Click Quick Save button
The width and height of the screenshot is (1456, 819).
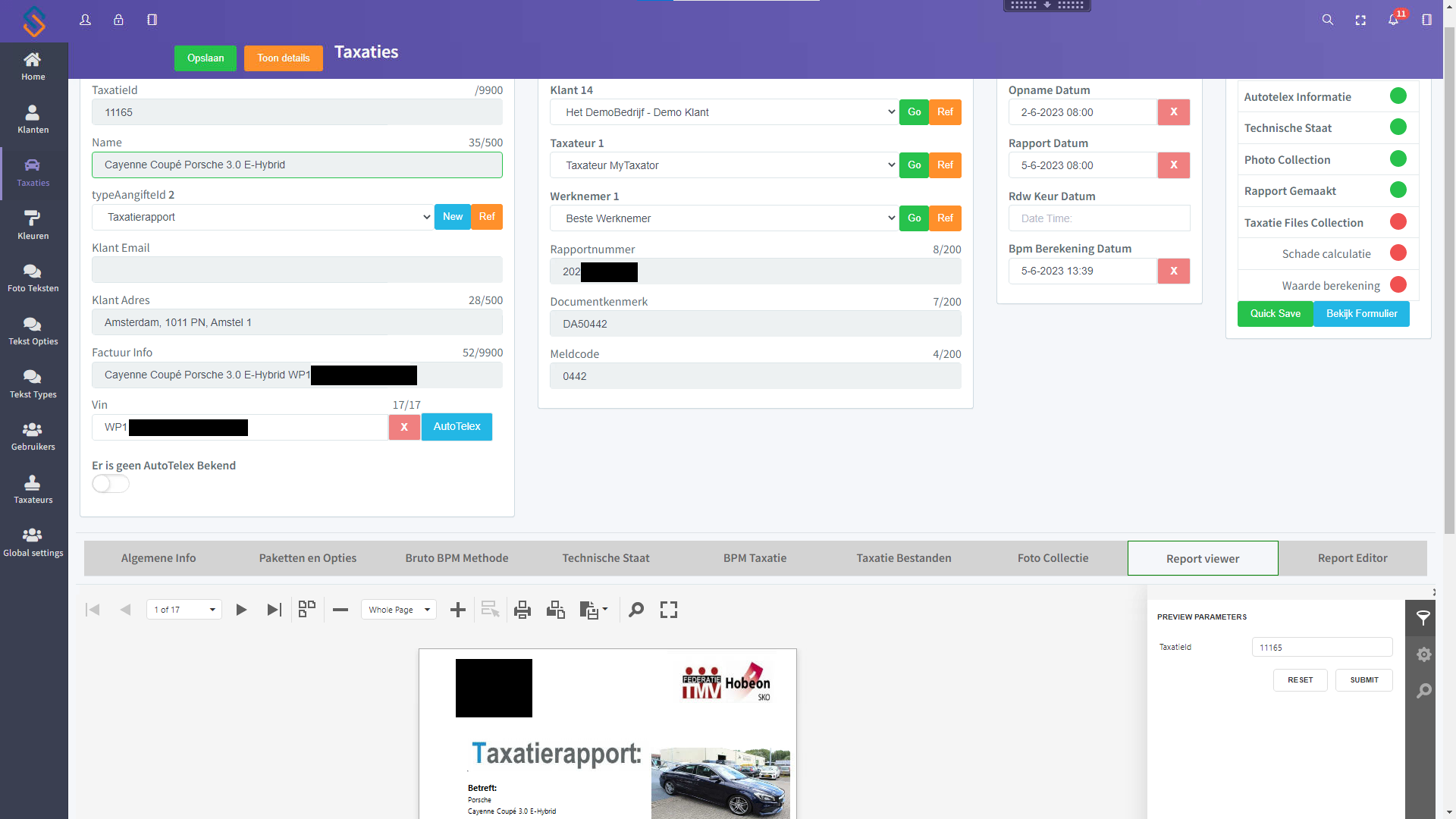point(1275,314)
